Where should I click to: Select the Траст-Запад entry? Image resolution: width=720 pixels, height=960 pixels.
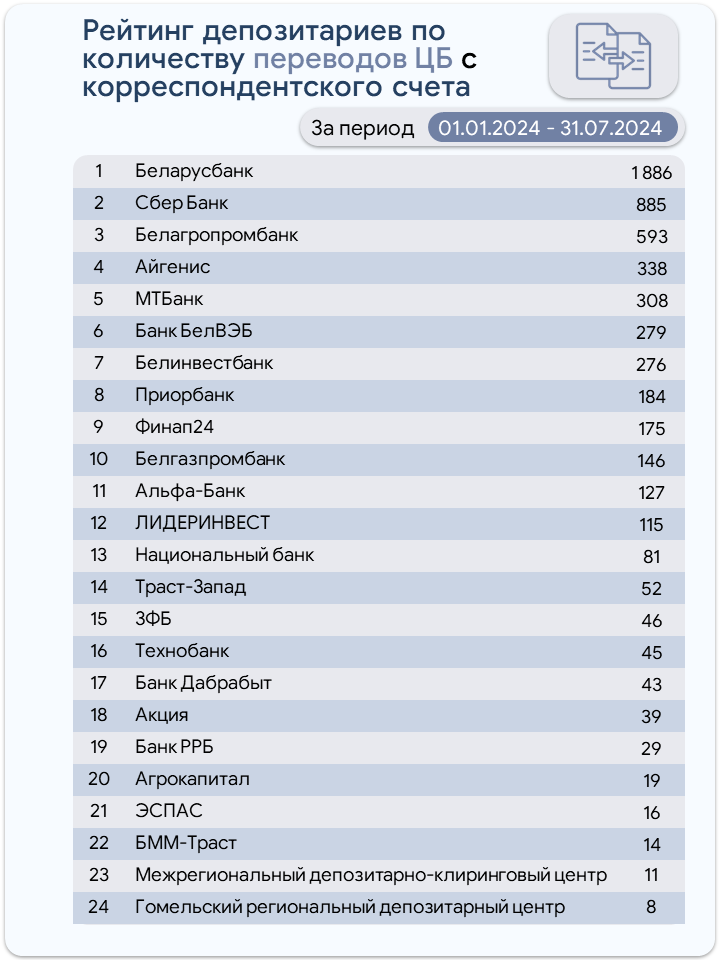coord(191,587)
